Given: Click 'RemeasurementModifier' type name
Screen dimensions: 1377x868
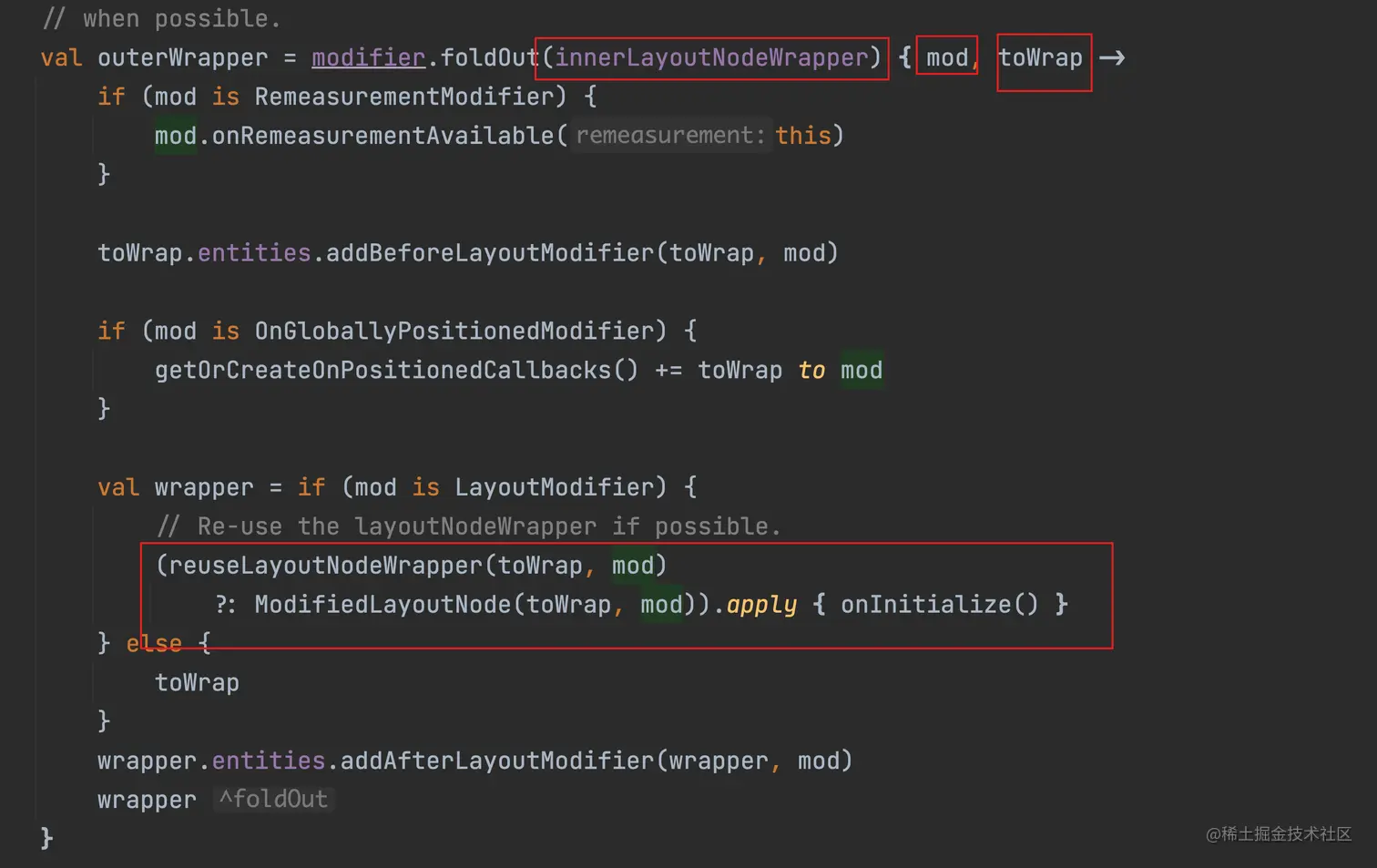Looking at the screenshot, I should point(404,97).
